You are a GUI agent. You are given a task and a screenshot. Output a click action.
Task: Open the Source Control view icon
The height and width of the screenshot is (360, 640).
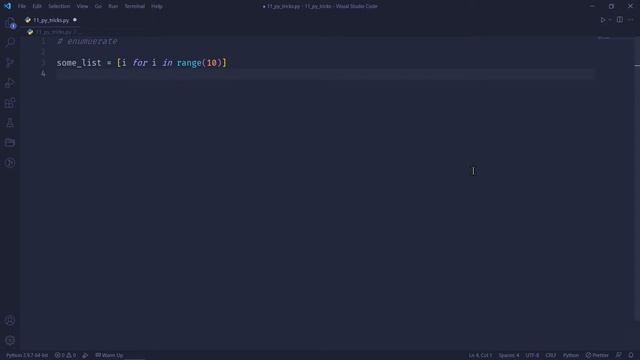tap(10, 62)
